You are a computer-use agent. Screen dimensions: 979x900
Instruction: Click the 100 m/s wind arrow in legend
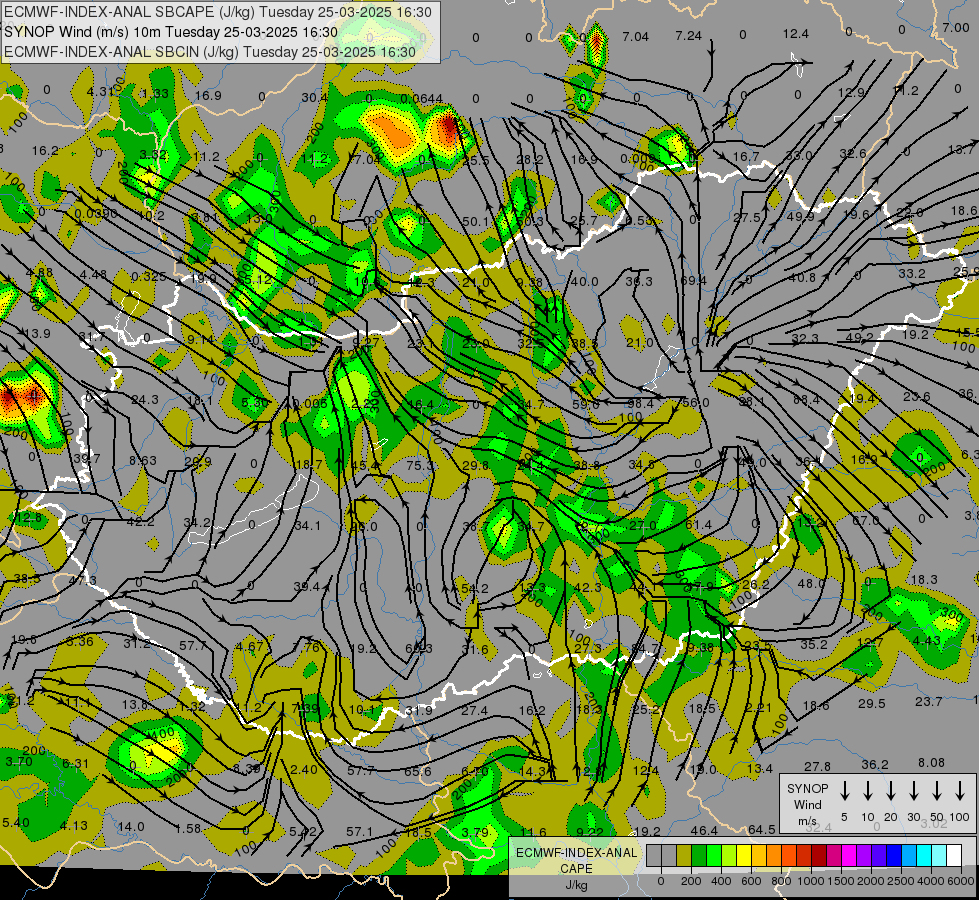960,791
